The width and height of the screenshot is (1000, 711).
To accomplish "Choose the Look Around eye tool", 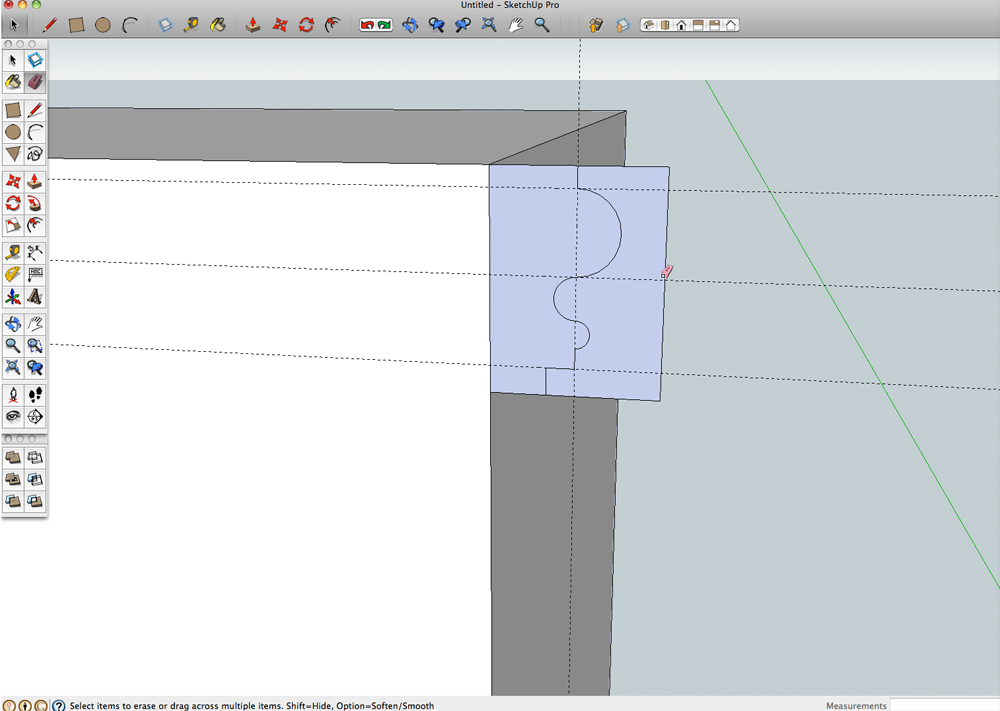I will [13, 417].
